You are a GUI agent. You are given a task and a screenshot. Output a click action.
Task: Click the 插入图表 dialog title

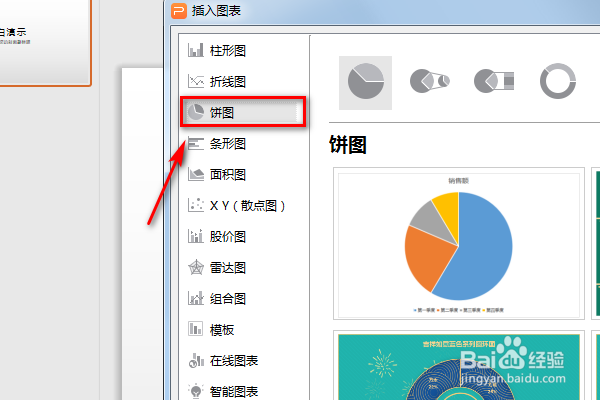pyautogui.click(x=216, y=11)
